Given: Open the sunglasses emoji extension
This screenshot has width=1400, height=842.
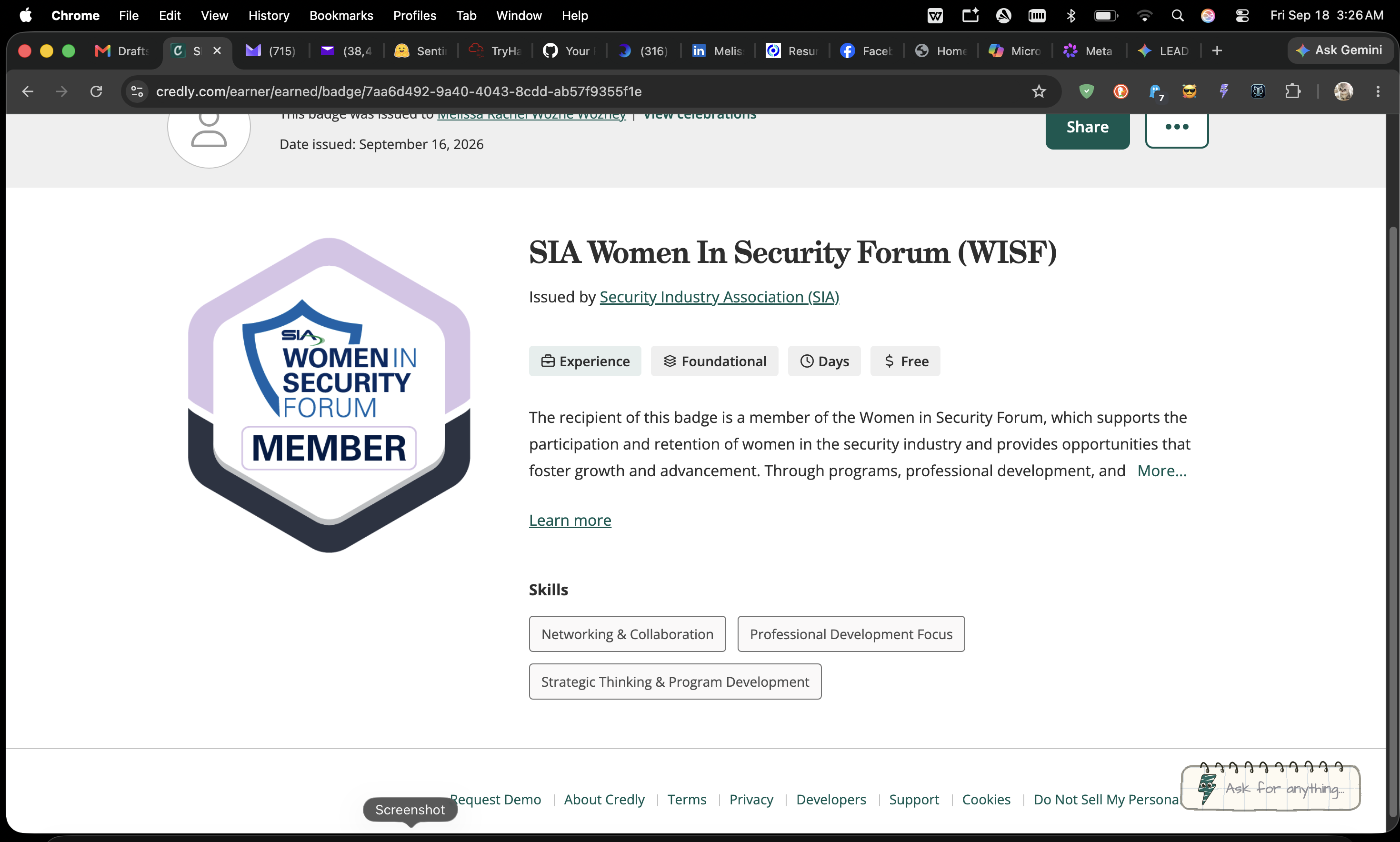Looking at the screenshot, I should [x=1190, y=91].
